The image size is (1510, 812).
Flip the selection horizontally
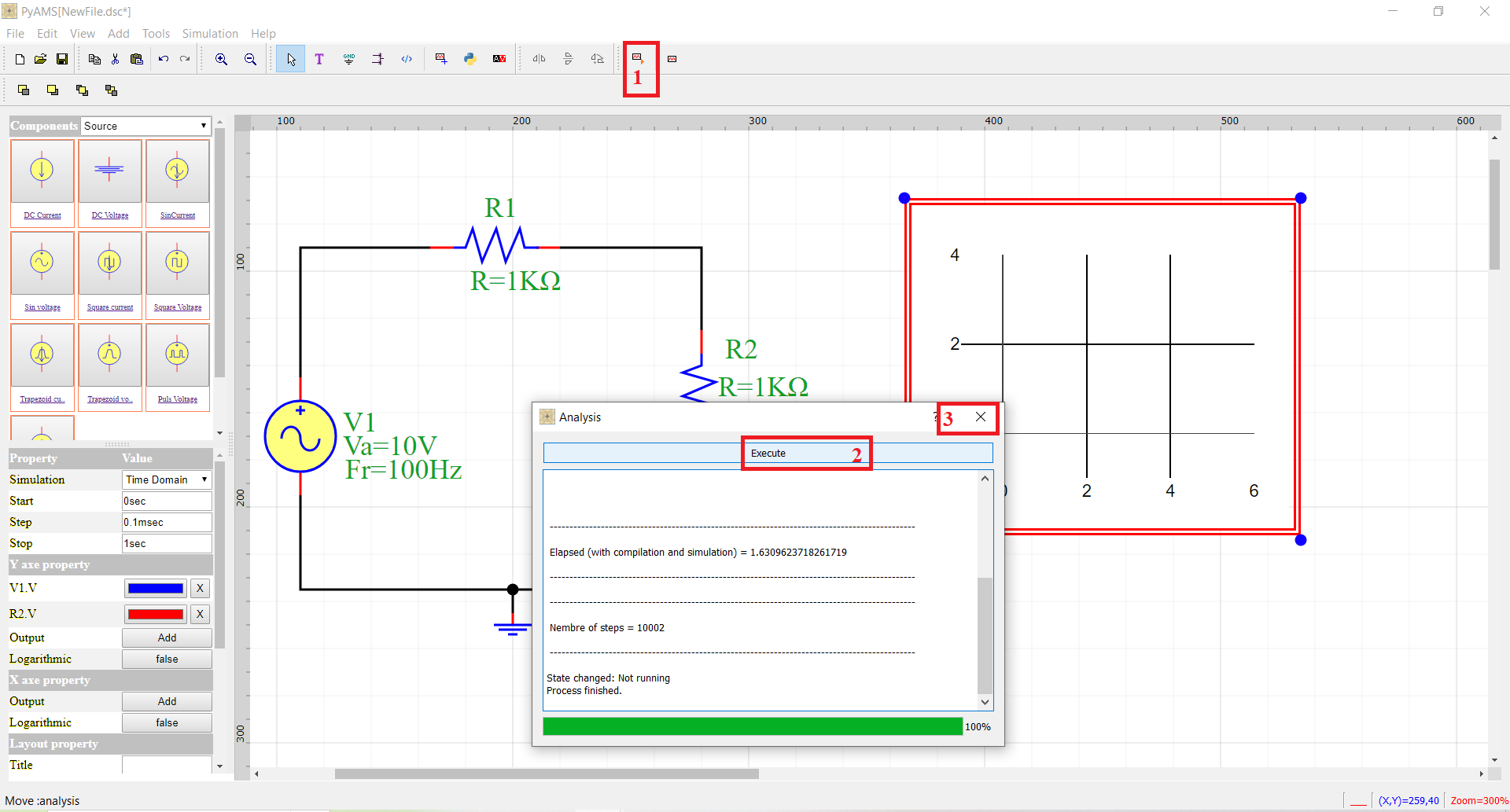point(540,59)
